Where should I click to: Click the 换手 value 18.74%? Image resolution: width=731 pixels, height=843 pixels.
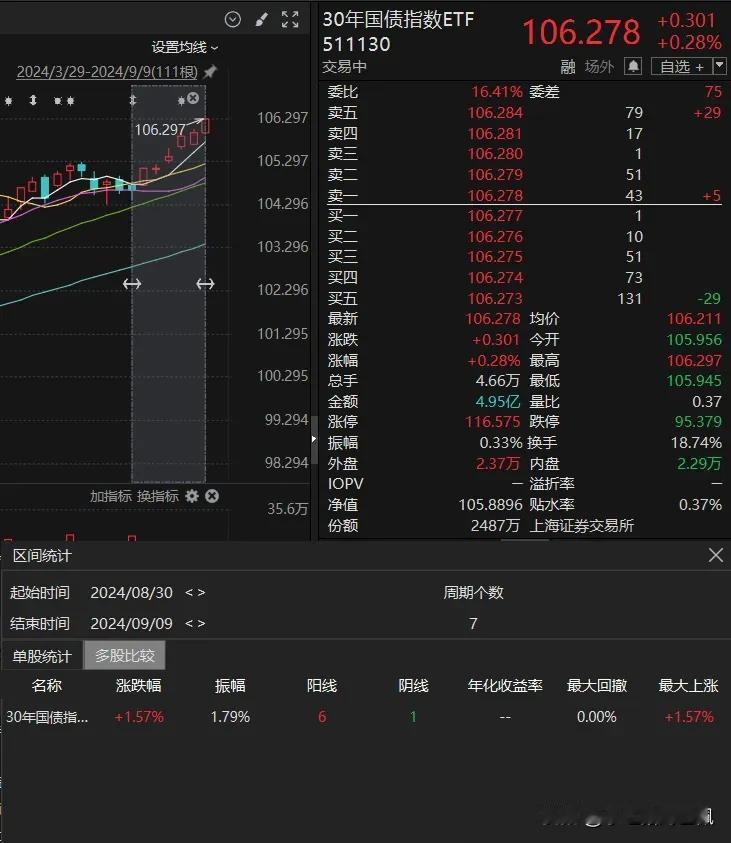click(696, 442)
